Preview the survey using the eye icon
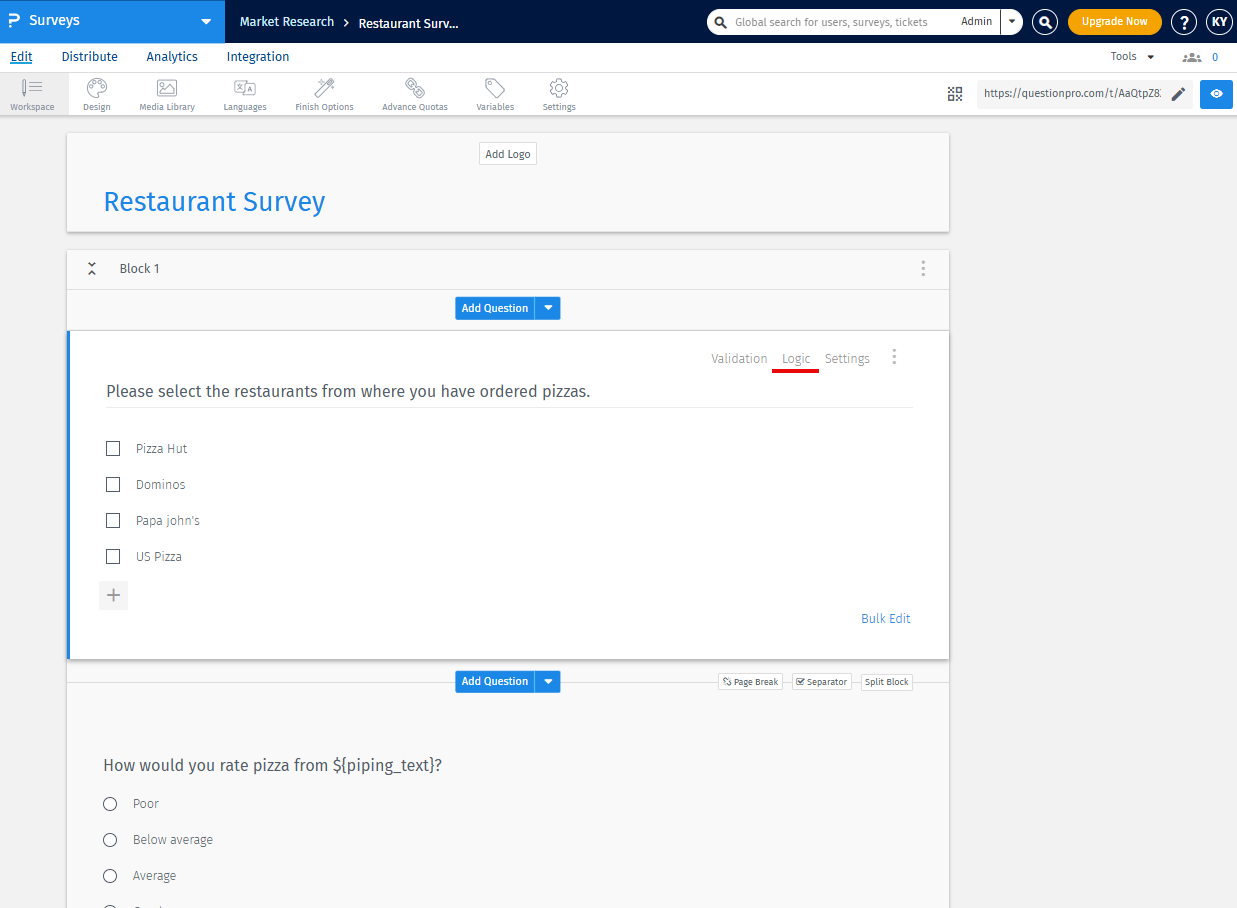 click(x=1216, y=94)
